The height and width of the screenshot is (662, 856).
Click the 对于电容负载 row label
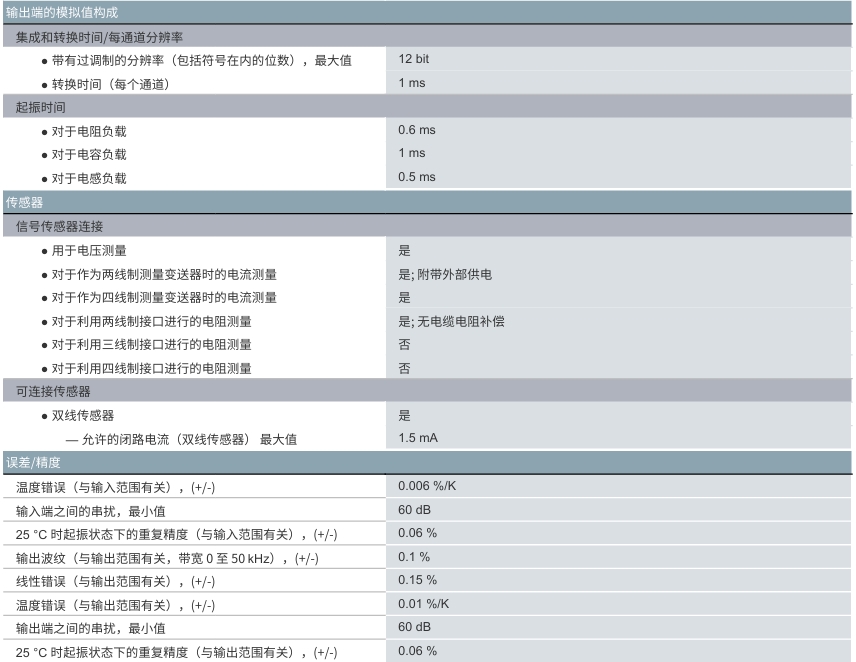coord(89,154)
